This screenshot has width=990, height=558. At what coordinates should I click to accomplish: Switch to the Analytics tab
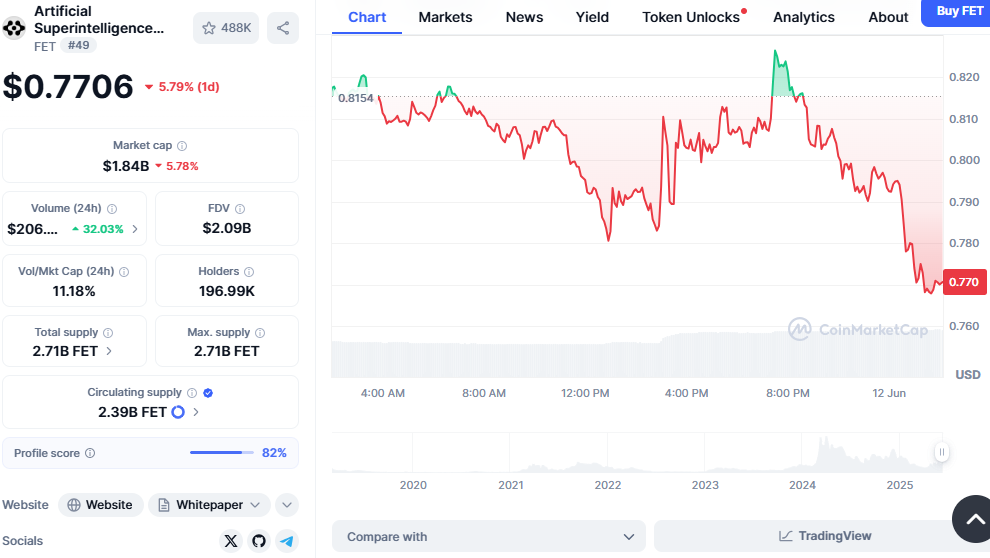coord(804,17)
